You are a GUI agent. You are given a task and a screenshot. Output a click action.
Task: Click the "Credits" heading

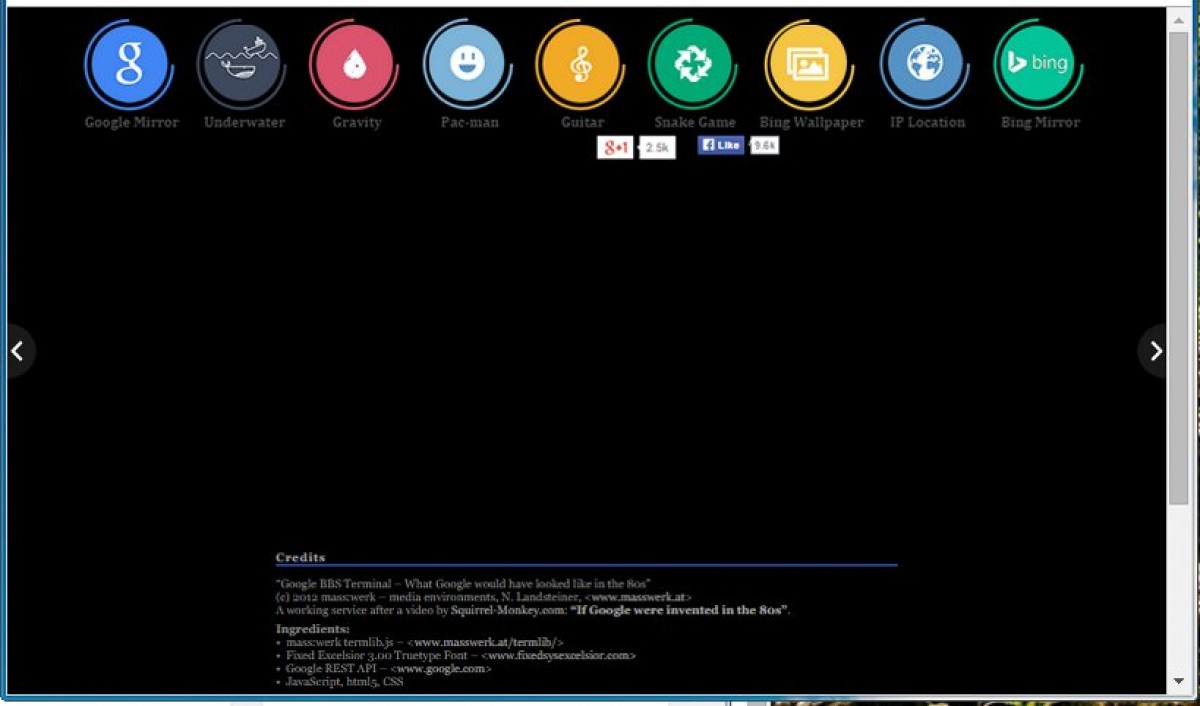tap(300, 557)
